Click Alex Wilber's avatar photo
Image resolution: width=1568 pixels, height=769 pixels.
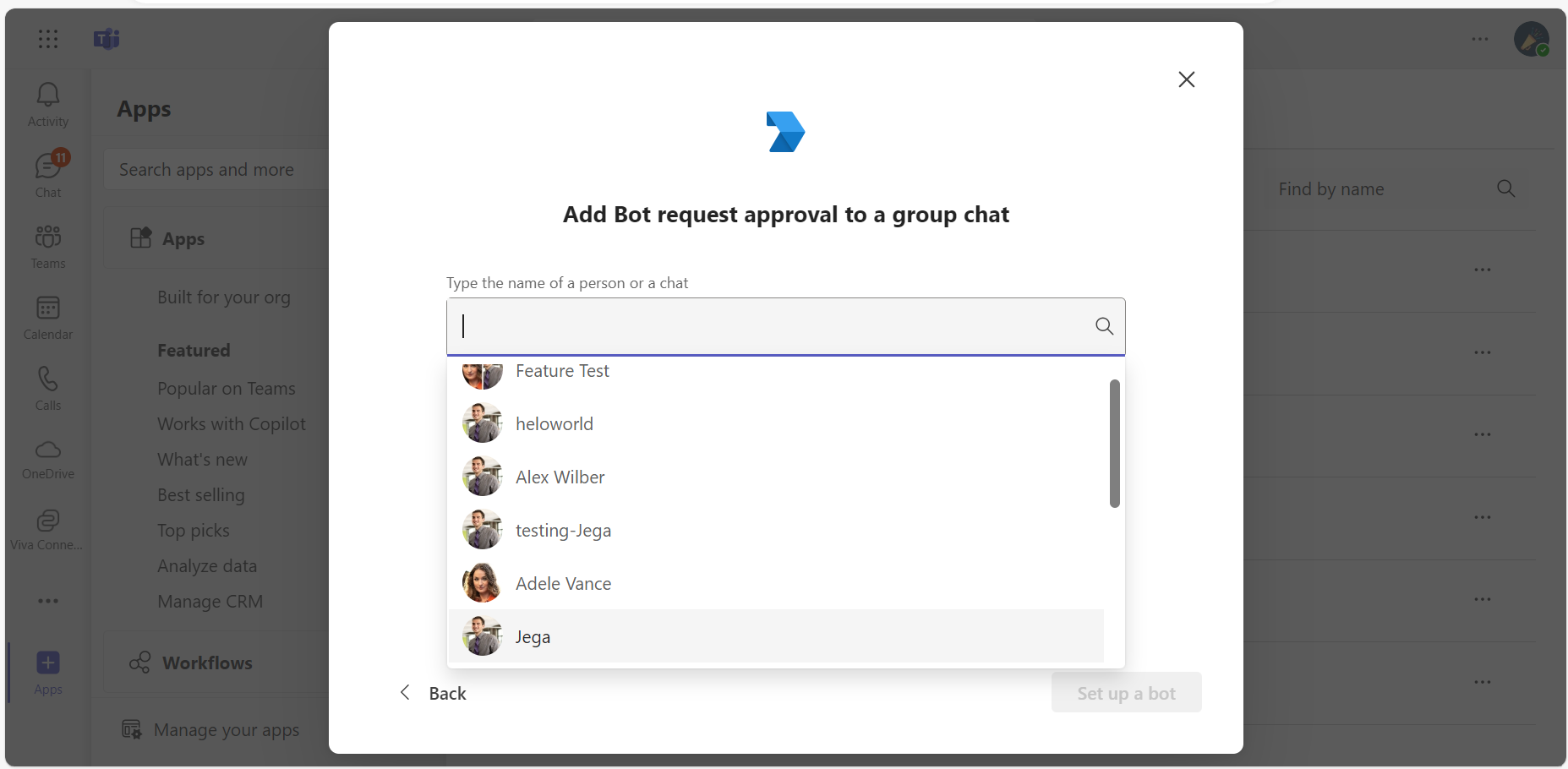(482, 477)
